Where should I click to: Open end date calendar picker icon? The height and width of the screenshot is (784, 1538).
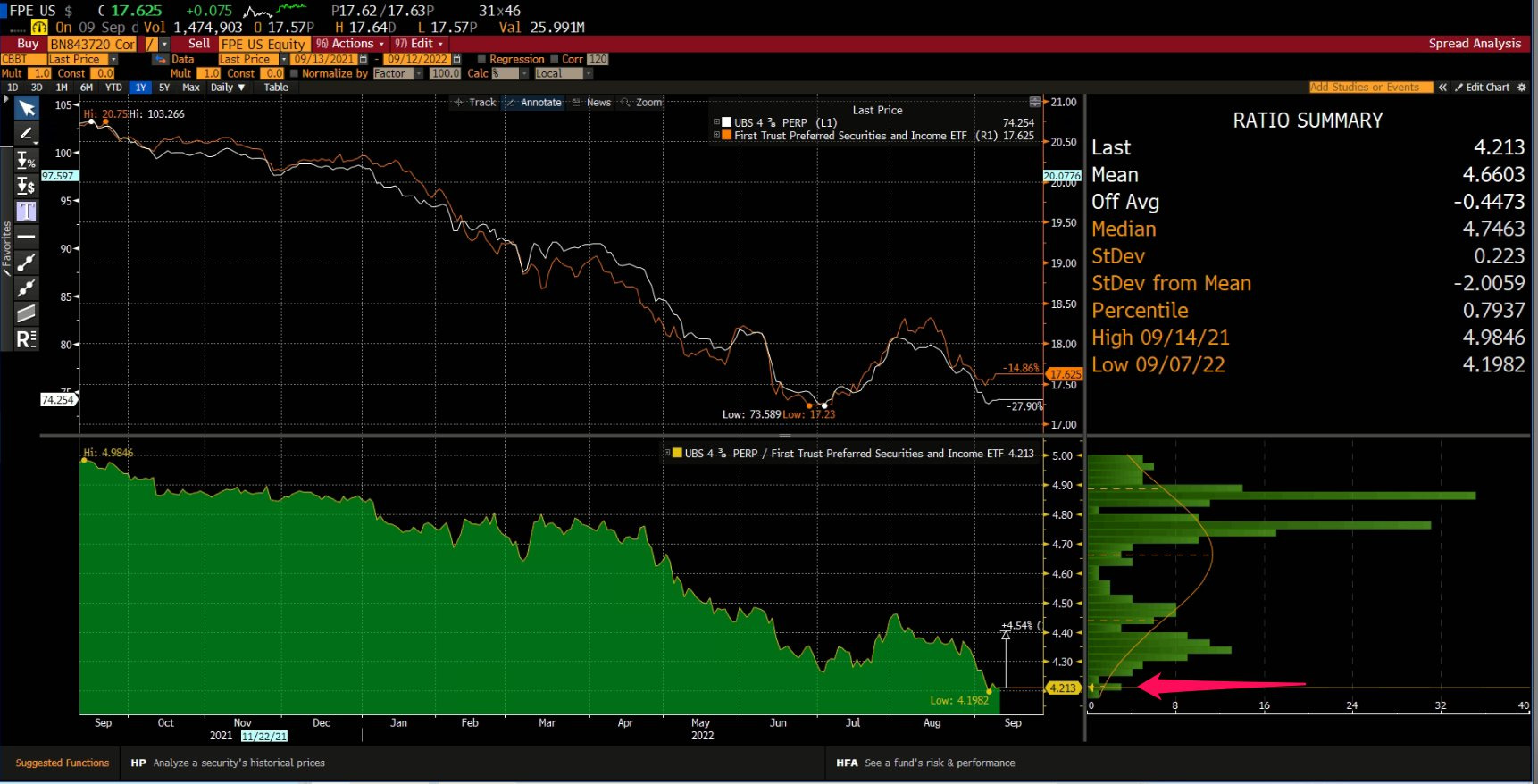tap(456, 59)
